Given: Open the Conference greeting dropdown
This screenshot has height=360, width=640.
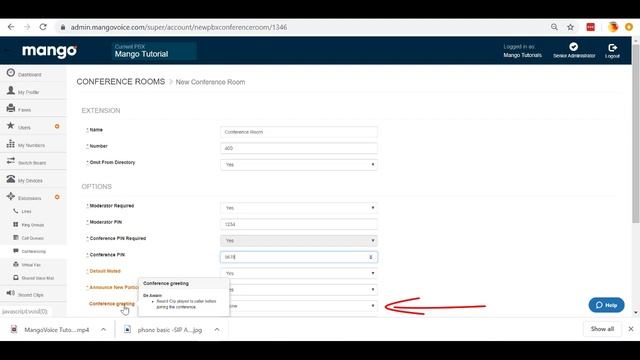Looking at the screenshot, I should (x=304, y=306).
